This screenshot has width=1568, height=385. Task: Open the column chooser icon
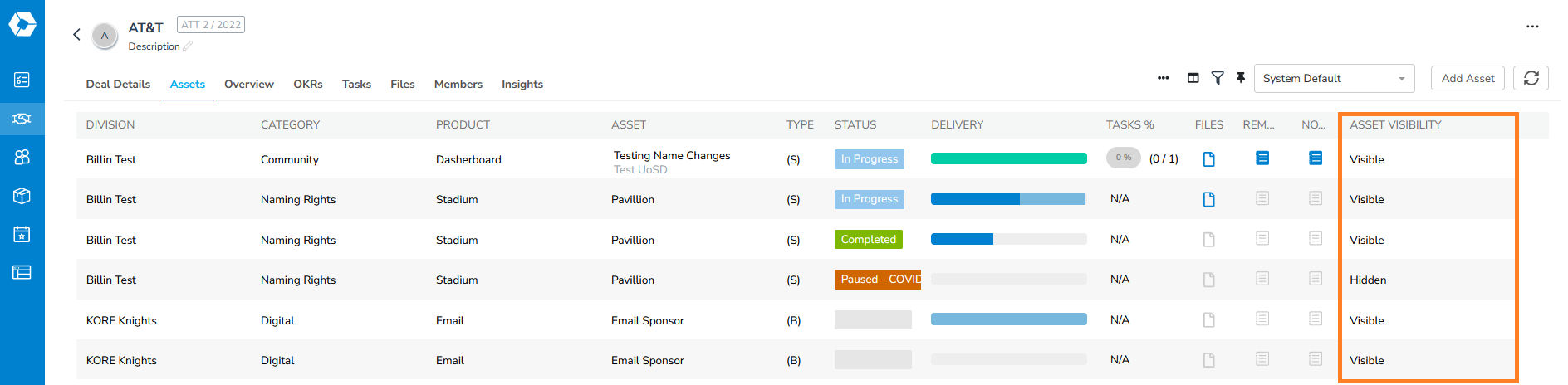click(x=1193, y=78)
